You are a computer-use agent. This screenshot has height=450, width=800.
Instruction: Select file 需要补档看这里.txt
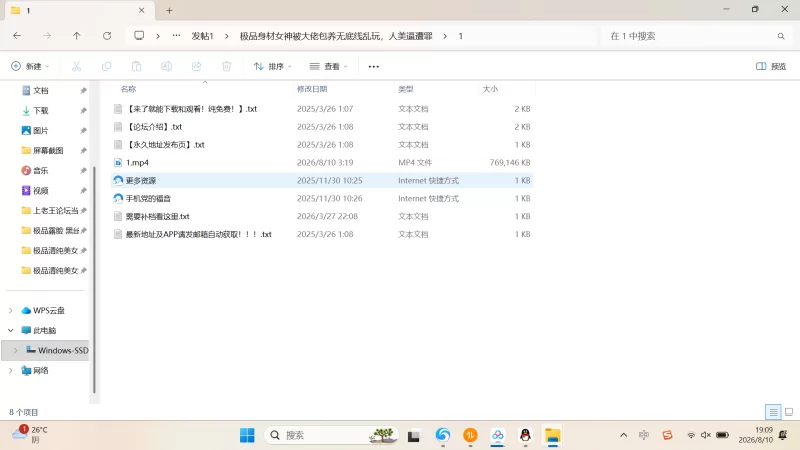pos(321,216)
